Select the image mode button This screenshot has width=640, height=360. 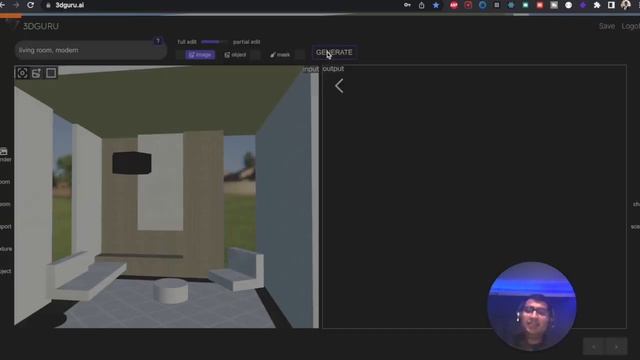coord(200,55)
